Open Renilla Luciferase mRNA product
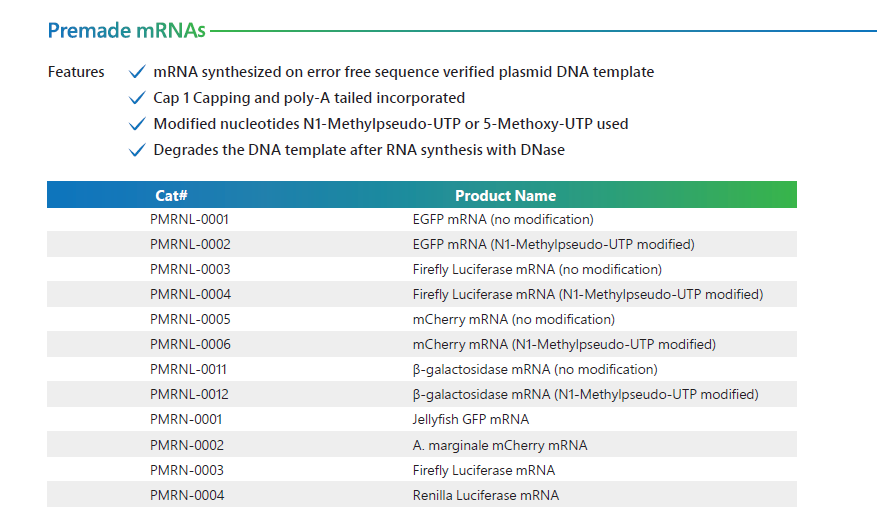Image resolution: width=877 pixels, height=525 pixels. coord(485,495)
